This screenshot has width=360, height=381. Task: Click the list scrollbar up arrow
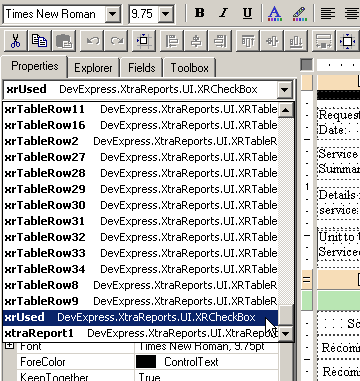click(286, 110)
